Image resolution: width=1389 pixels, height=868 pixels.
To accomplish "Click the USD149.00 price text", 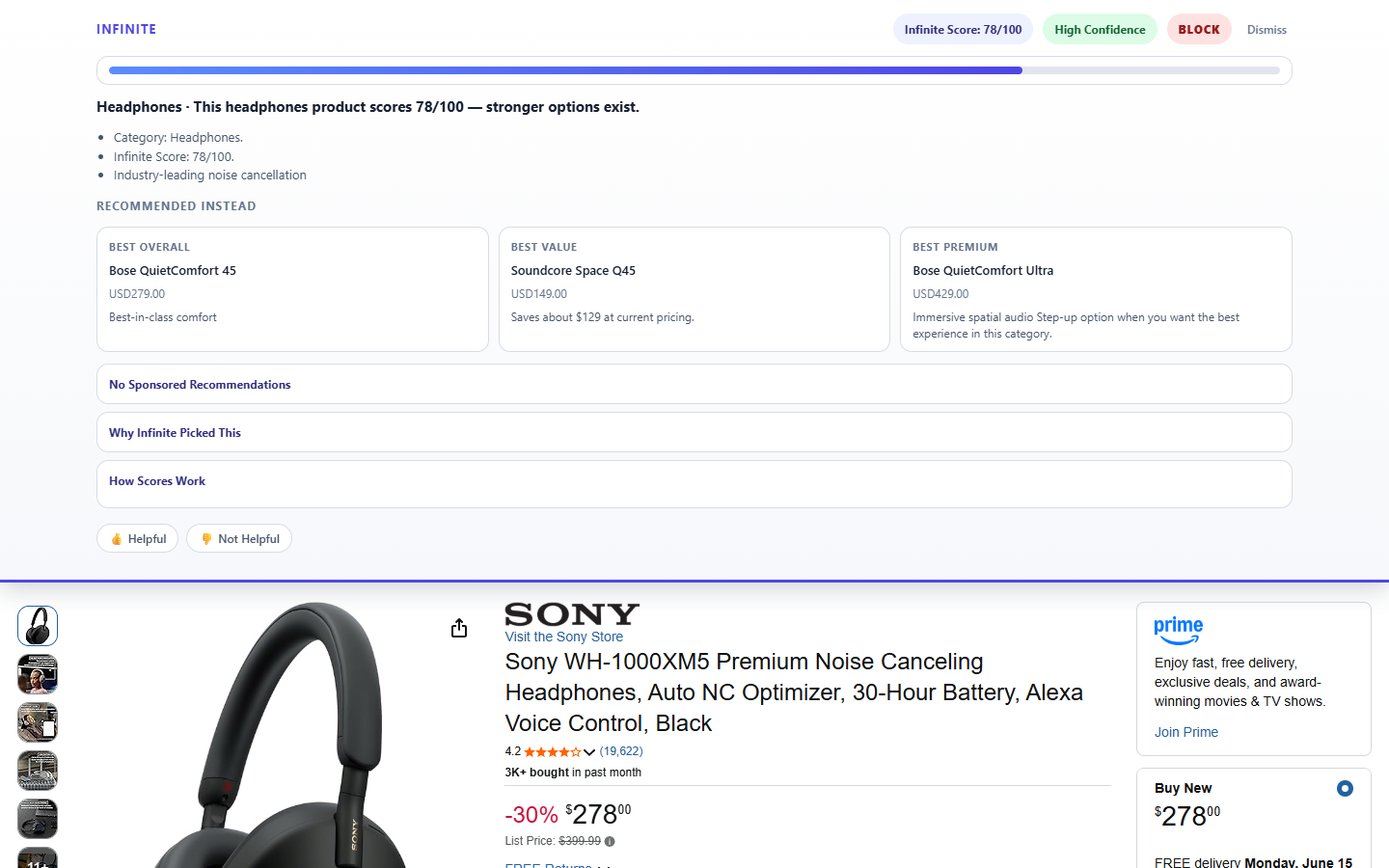I will pos(539,294).
